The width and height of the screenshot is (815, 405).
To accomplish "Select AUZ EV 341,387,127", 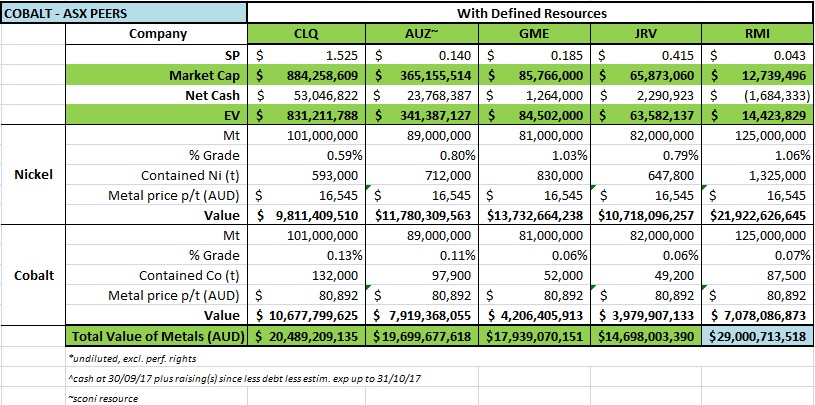I will coord(422,115).
